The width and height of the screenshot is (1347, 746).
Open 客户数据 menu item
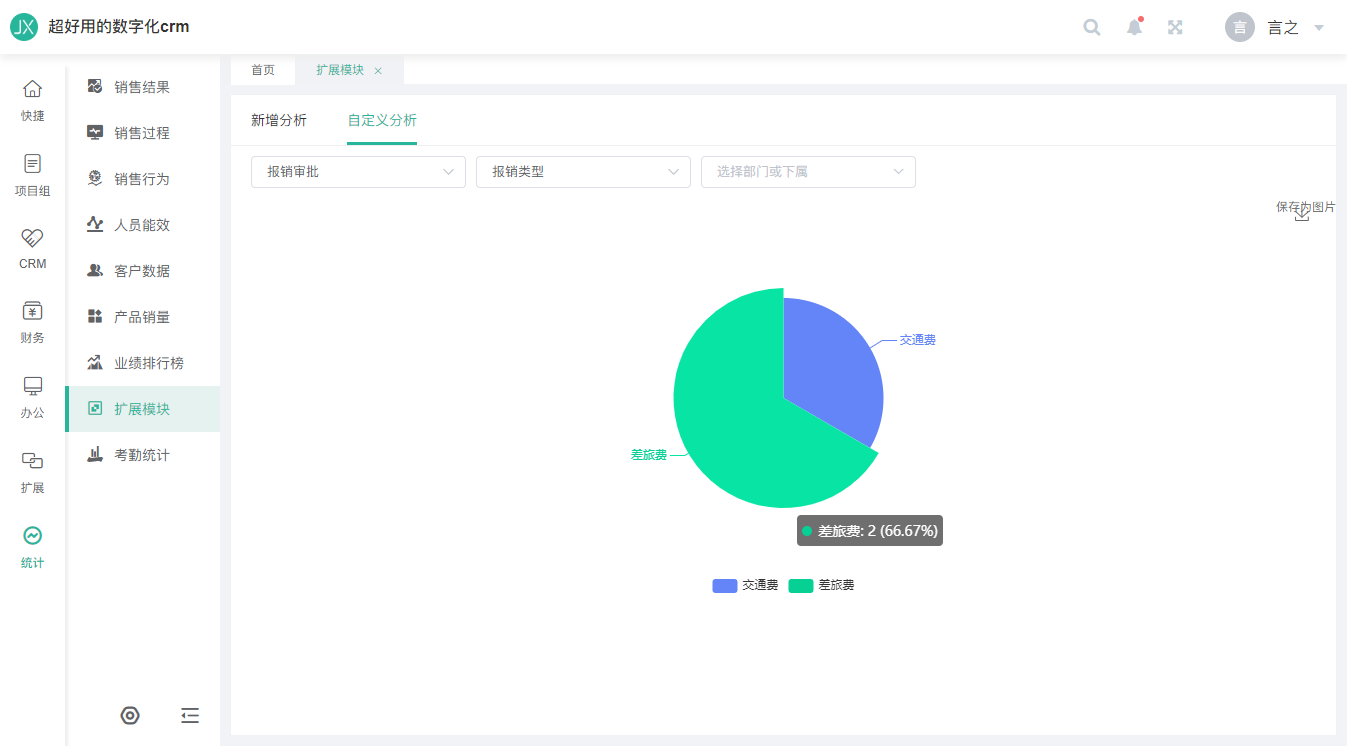143,271
